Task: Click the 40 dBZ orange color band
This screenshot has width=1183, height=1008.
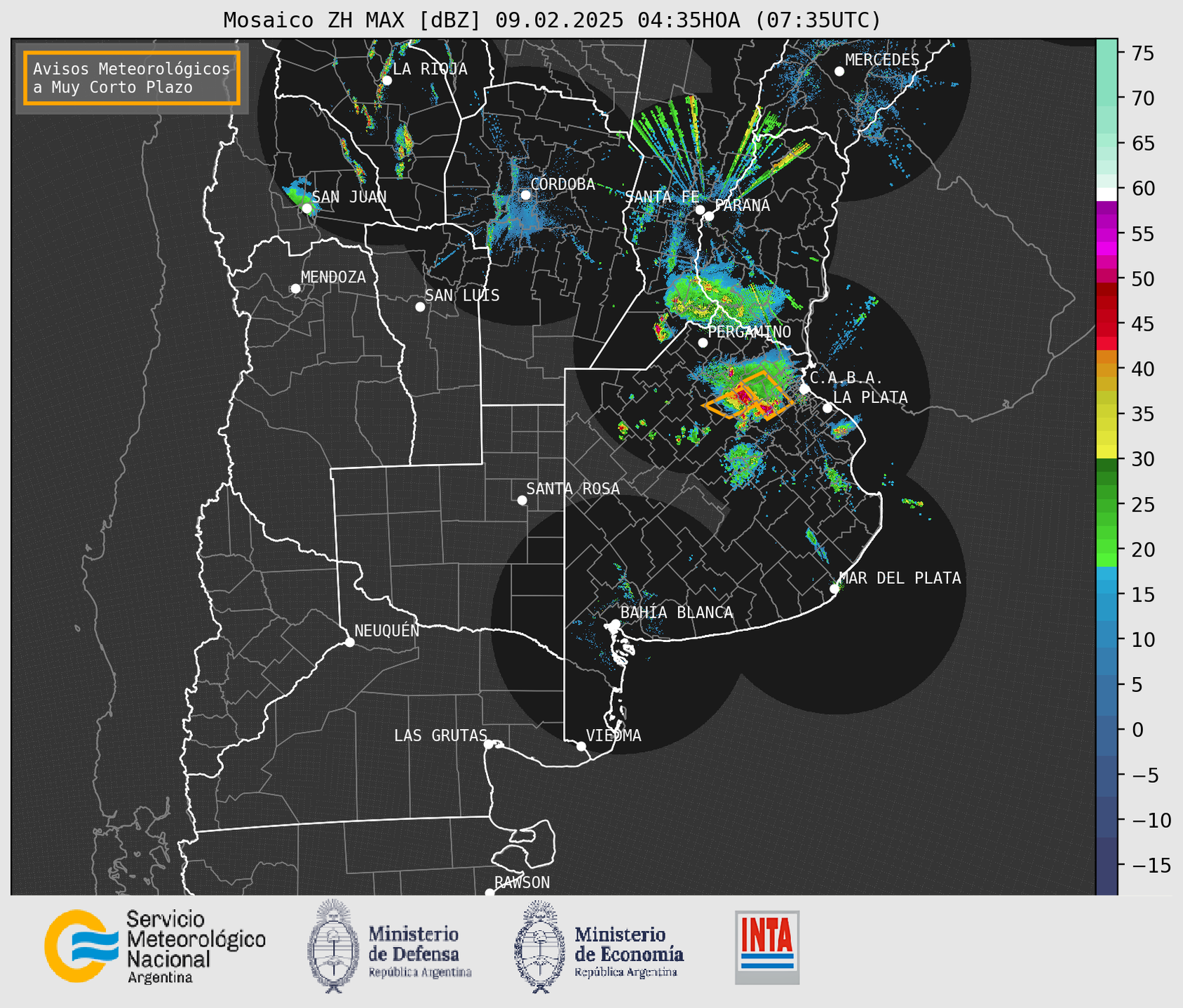Action: [1107, 369]
